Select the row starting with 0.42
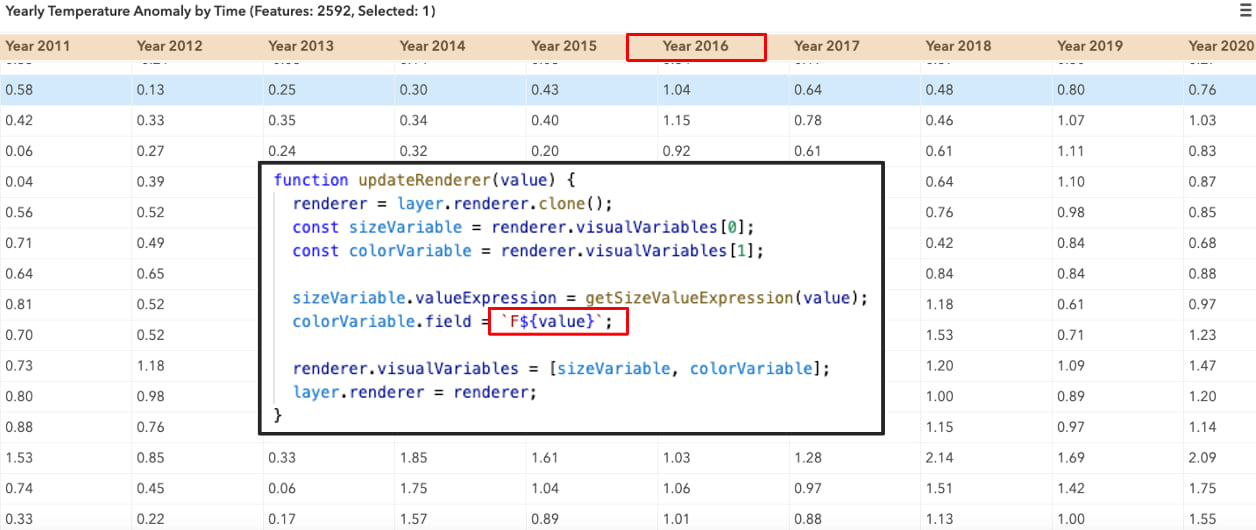The width and height of the screenshot is (1256, 530). (x=628, y=121)
